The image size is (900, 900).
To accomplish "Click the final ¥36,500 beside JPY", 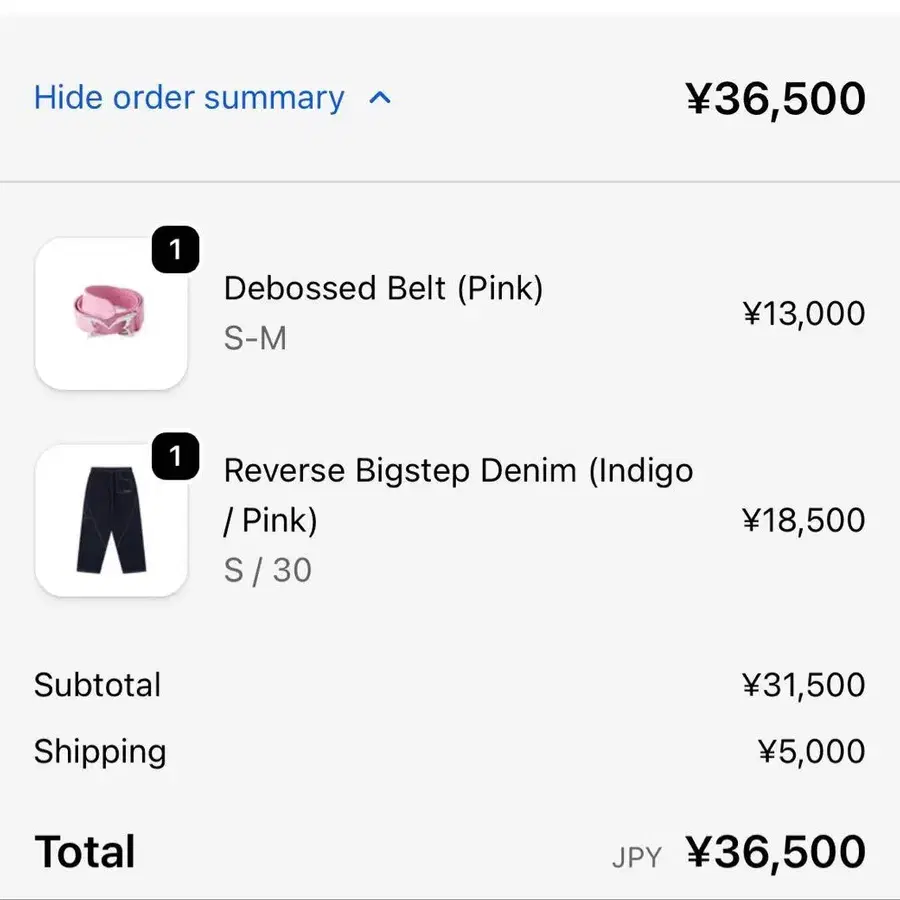I will pos(775,852).
